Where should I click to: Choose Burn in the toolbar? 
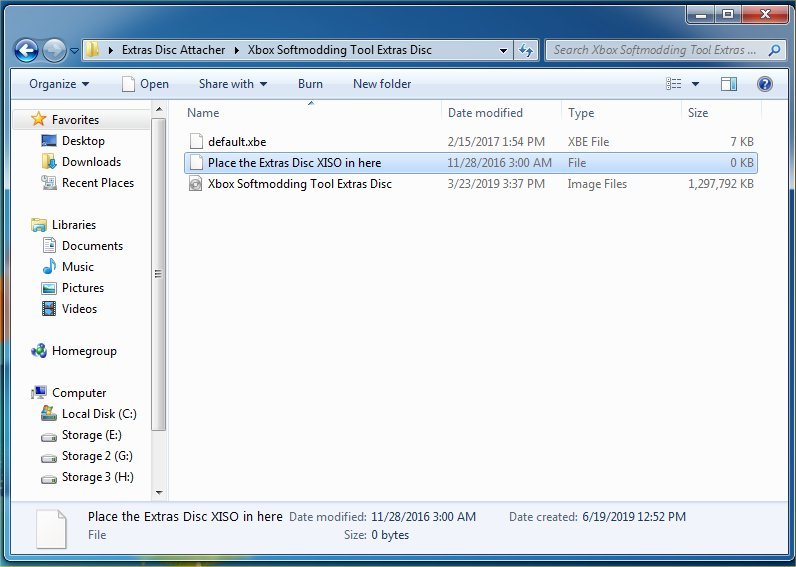[310, 84]
